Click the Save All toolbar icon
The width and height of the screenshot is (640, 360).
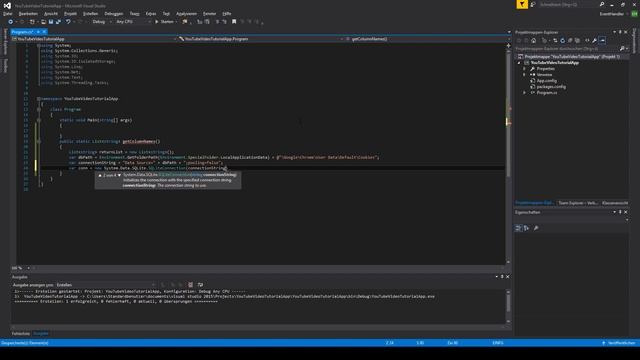[58, 22]
